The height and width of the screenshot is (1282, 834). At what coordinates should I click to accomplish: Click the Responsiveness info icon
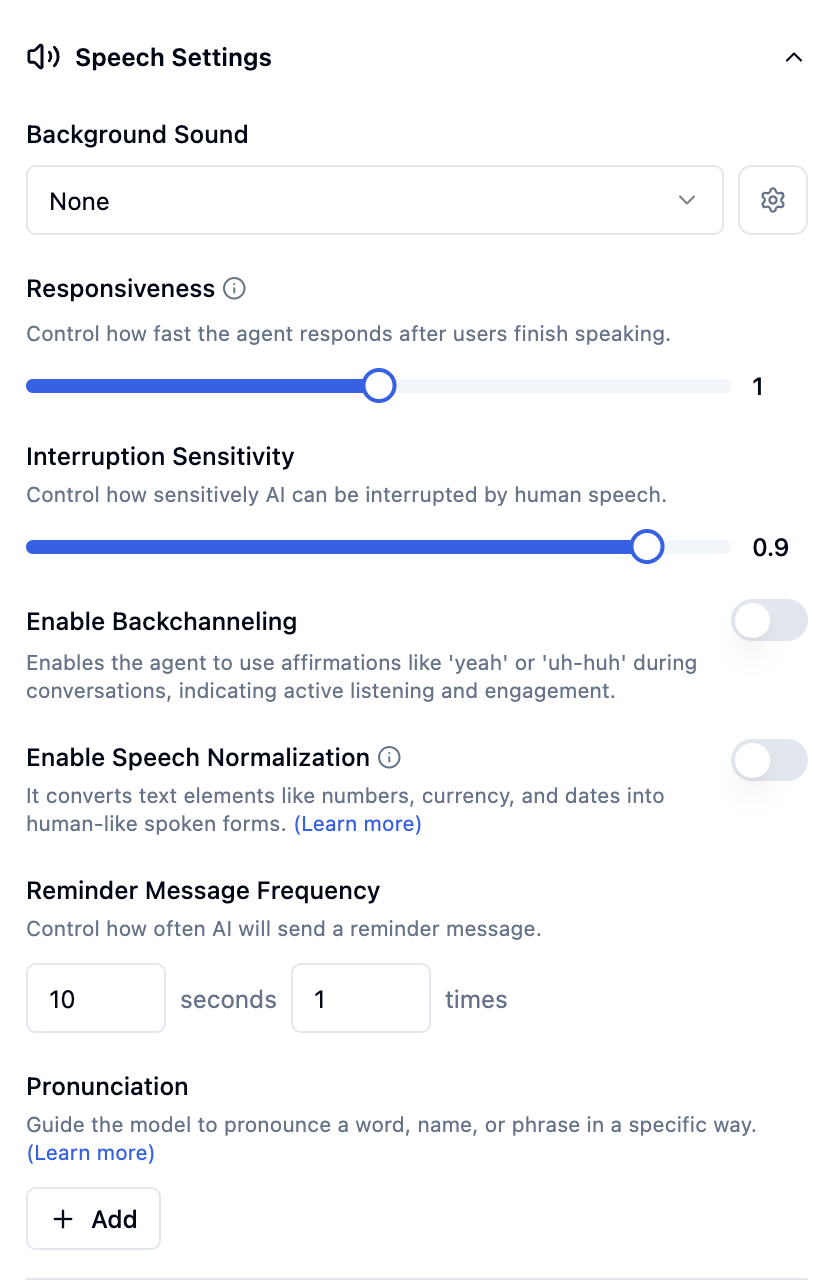point(234,289)
